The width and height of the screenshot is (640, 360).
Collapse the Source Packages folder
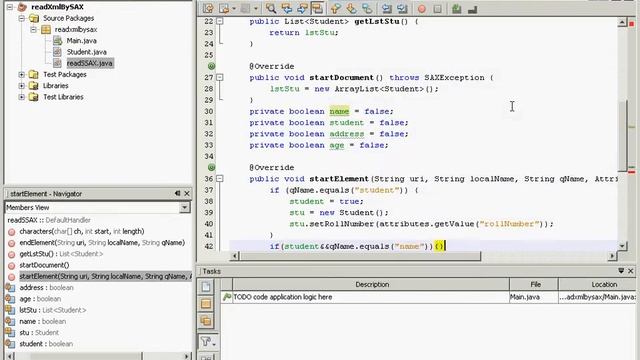click(x=22, y=18)
